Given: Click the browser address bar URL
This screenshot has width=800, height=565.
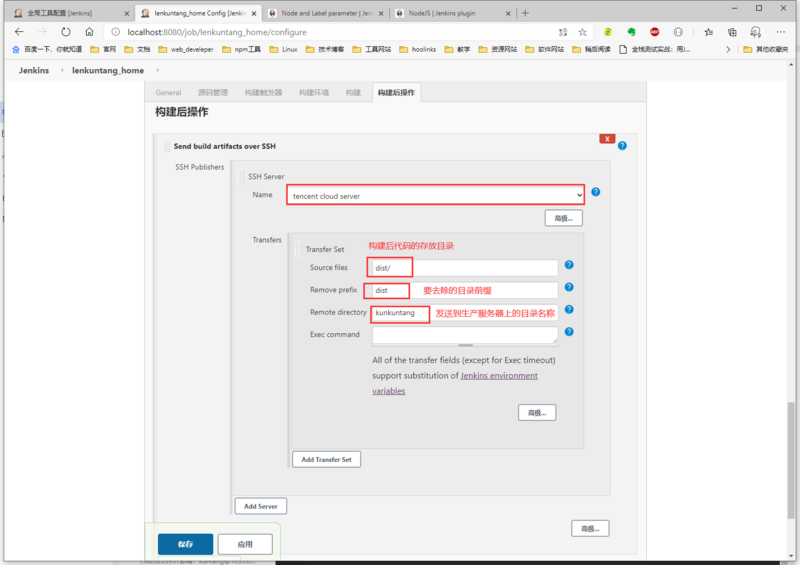Looking at the screenshot, I should click(217, 32).
